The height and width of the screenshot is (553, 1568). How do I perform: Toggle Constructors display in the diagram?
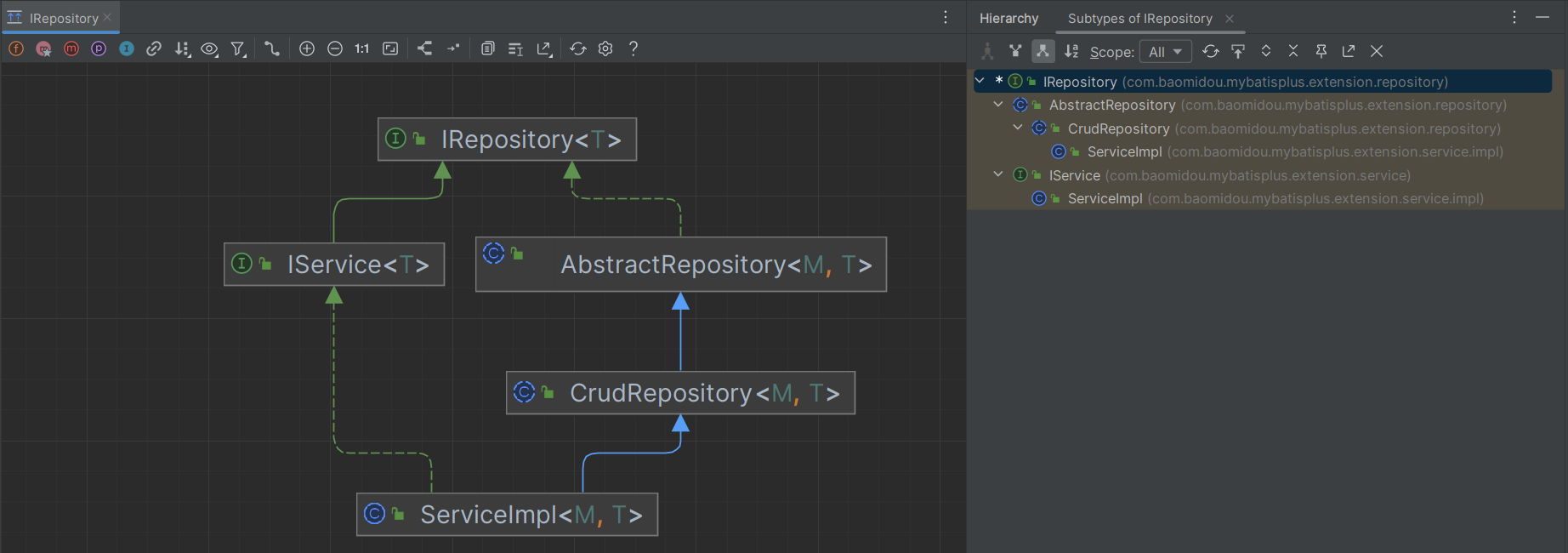click(43, 48)
